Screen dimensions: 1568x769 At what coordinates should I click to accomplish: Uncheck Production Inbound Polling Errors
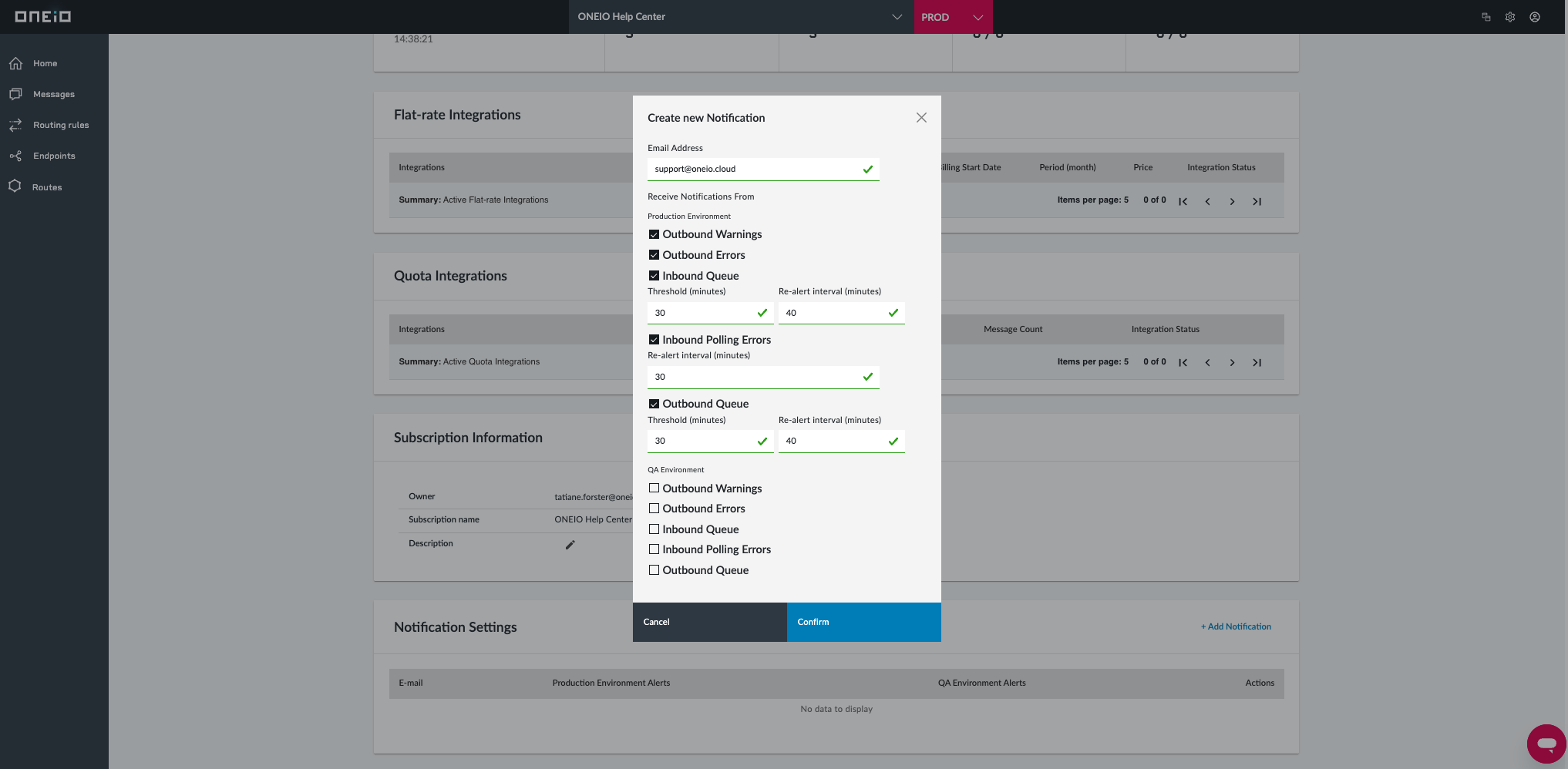(654, 340)
